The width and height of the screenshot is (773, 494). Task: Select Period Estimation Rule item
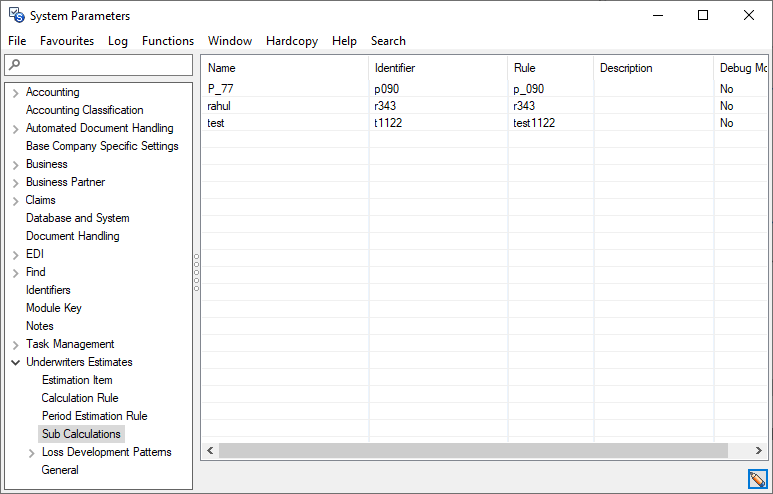tap(94, 416)
